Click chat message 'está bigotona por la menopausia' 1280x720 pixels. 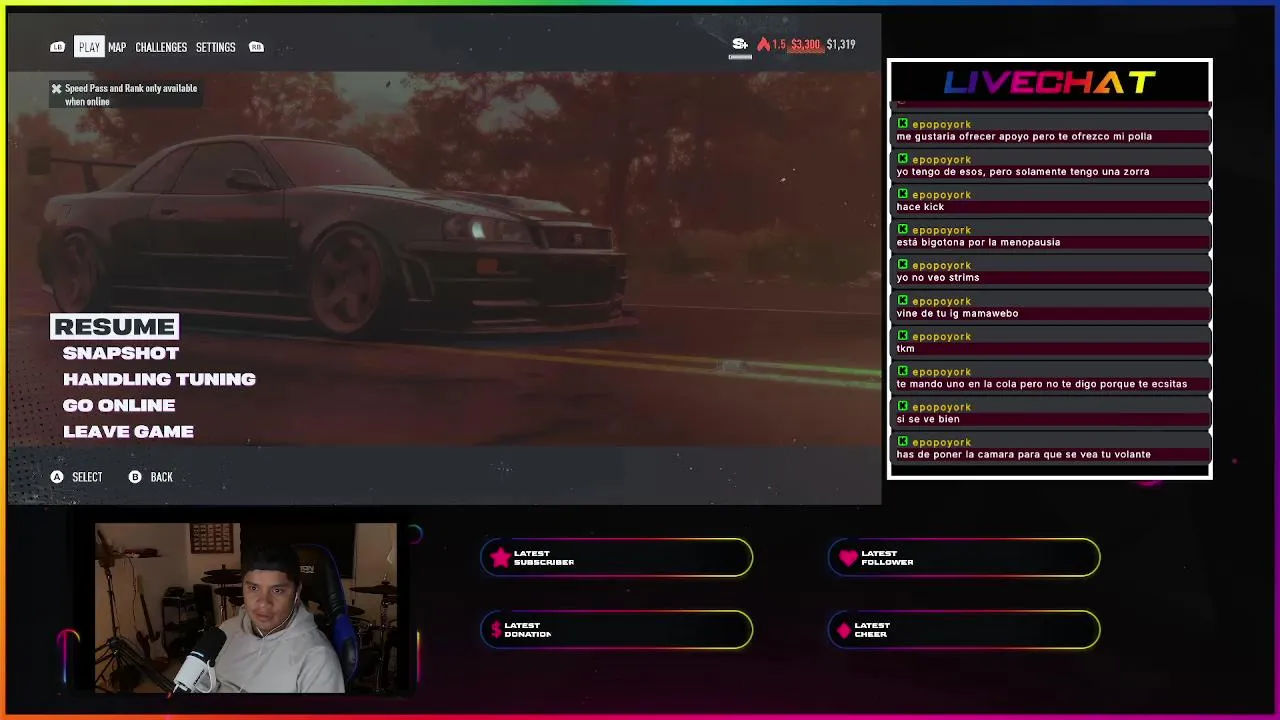[978, 242]
